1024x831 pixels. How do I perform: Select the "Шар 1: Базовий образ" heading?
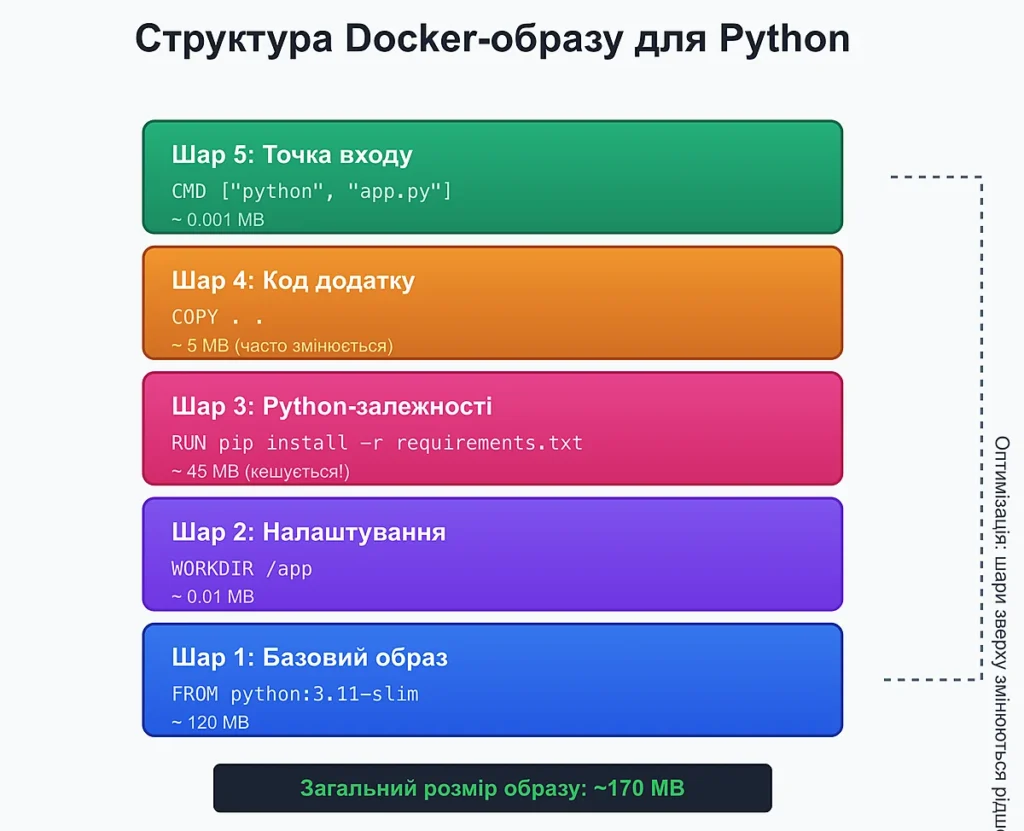309,658
